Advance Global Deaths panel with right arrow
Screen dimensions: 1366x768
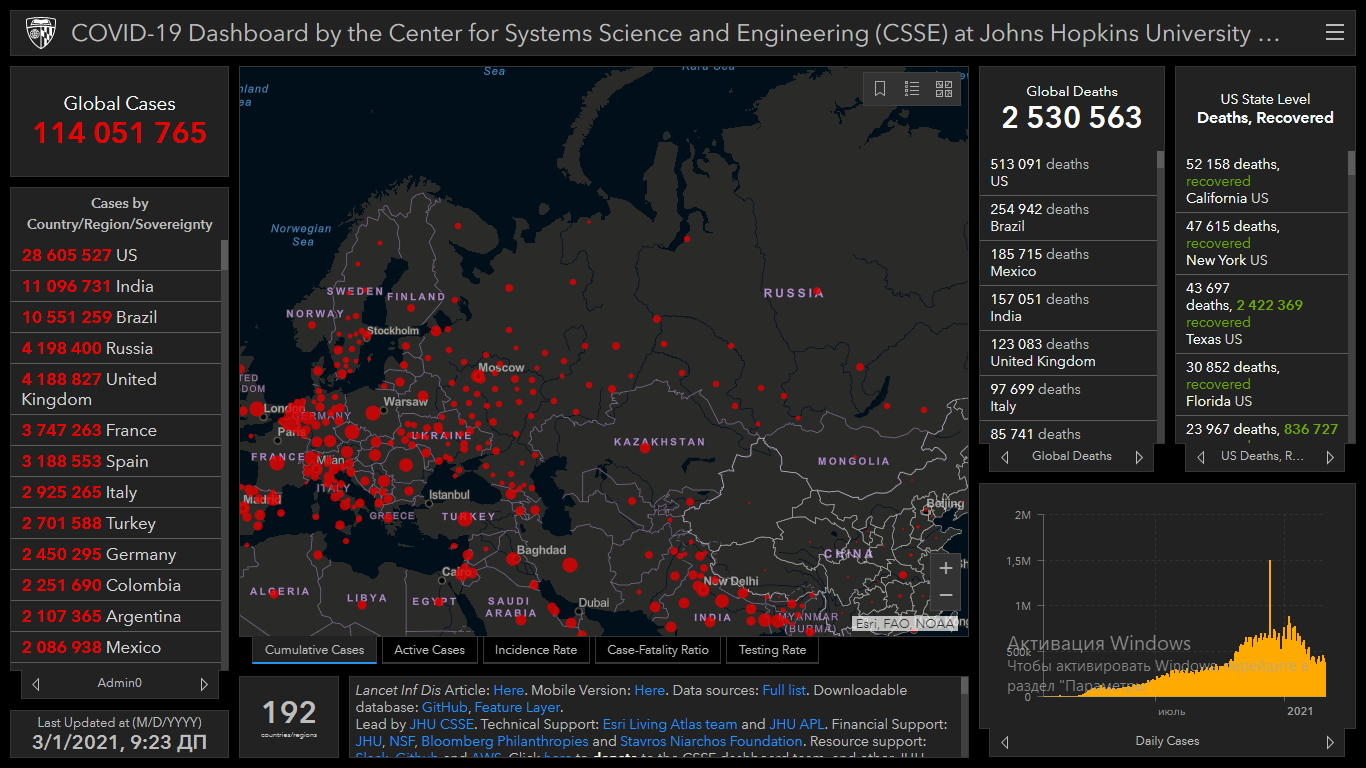(x=1138, y=457)
